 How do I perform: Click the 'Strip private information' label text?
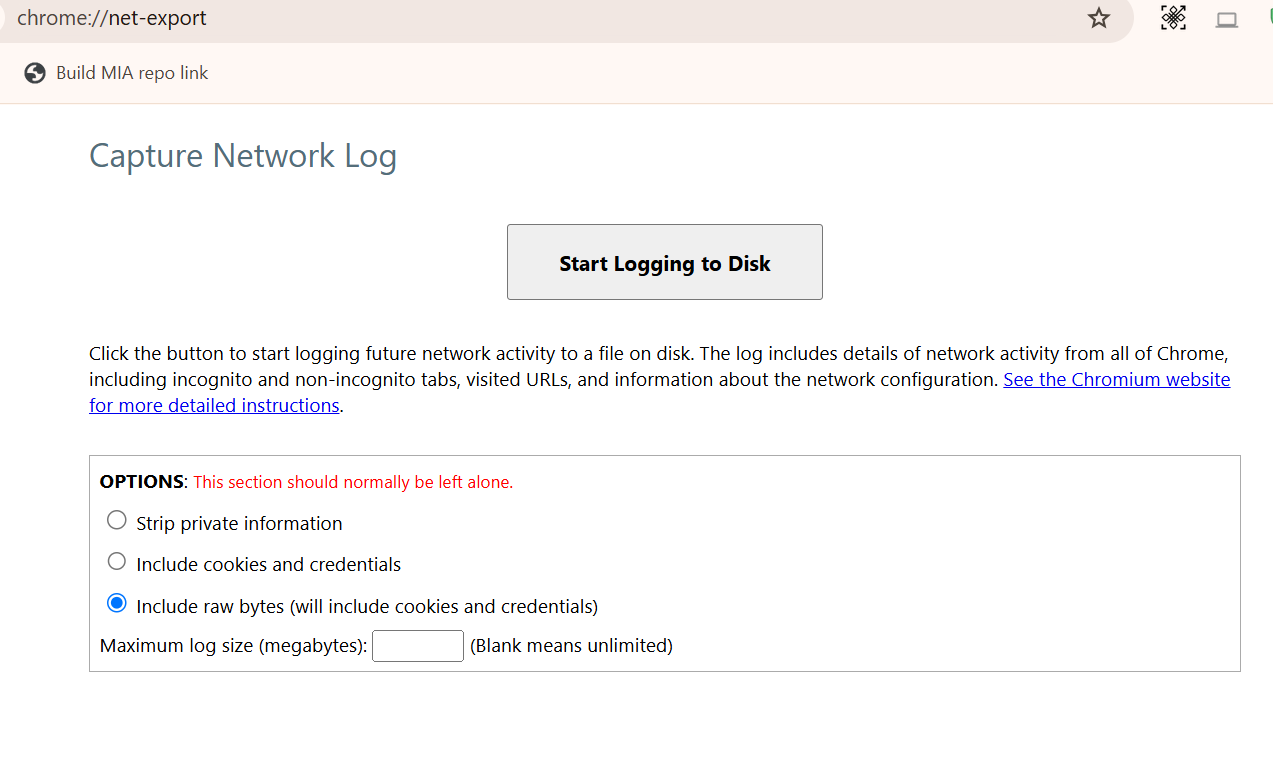click(239, 523)
